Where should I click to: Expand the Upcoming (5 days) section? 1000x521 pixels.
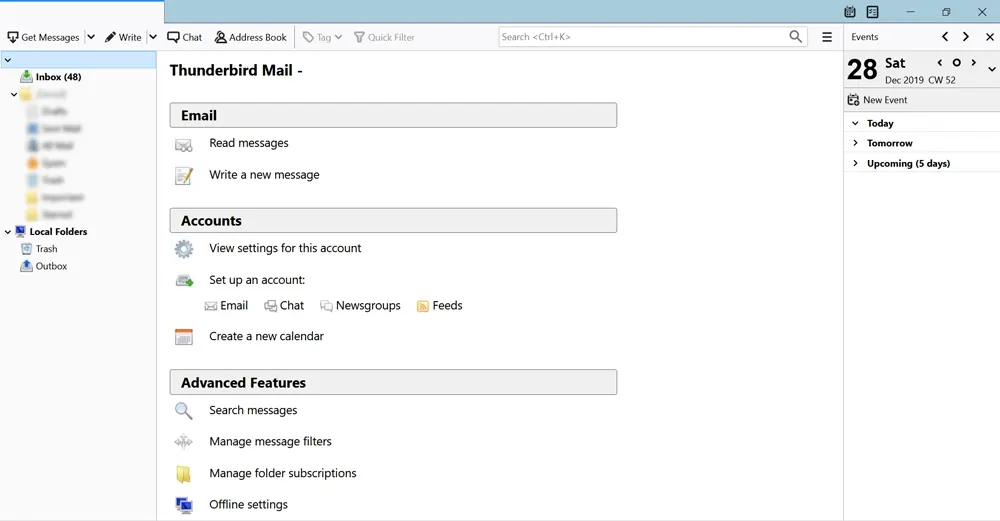(x=855, y=163)
